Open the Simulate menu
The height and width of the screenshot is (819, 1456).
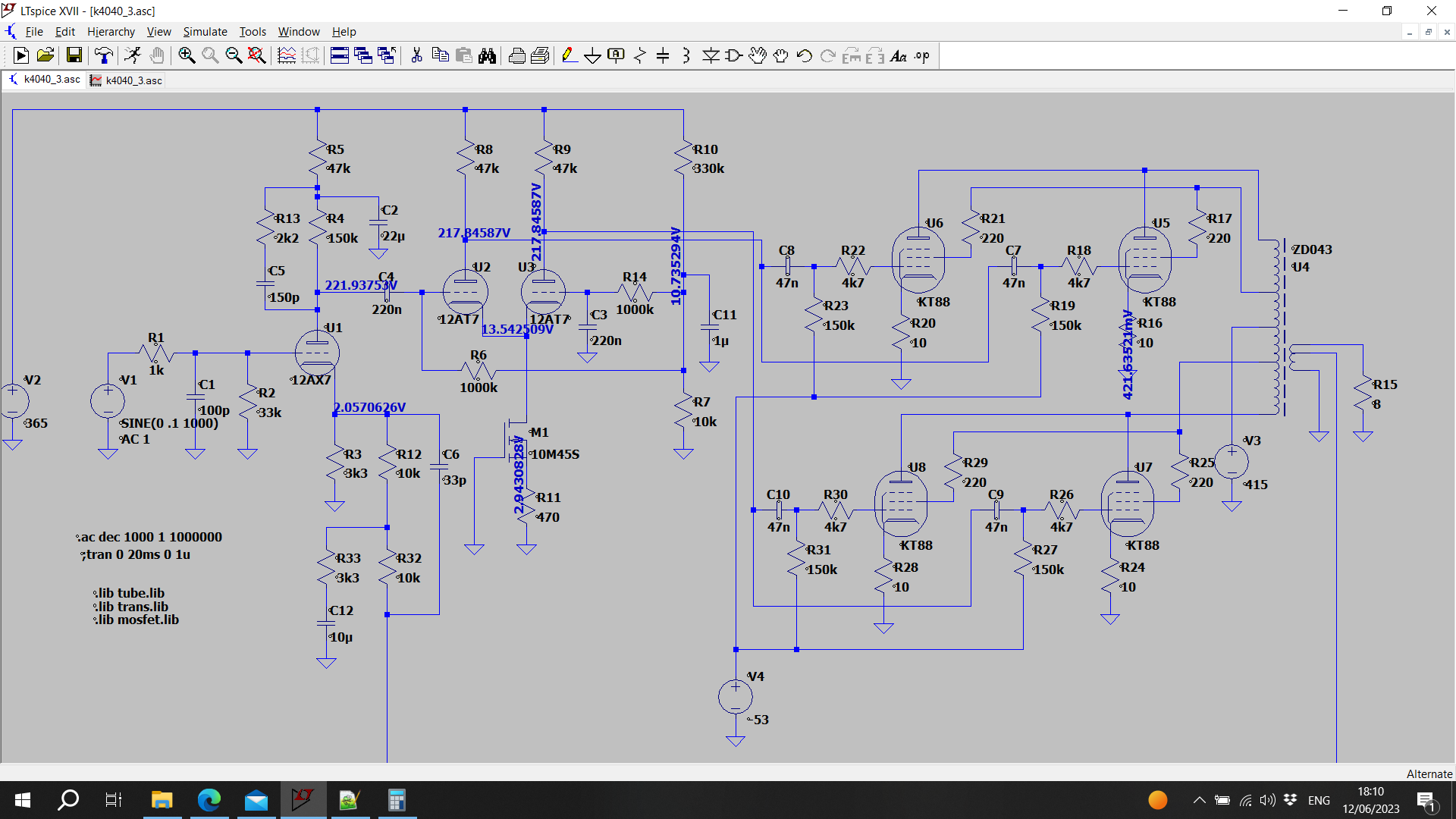[205, 32]
